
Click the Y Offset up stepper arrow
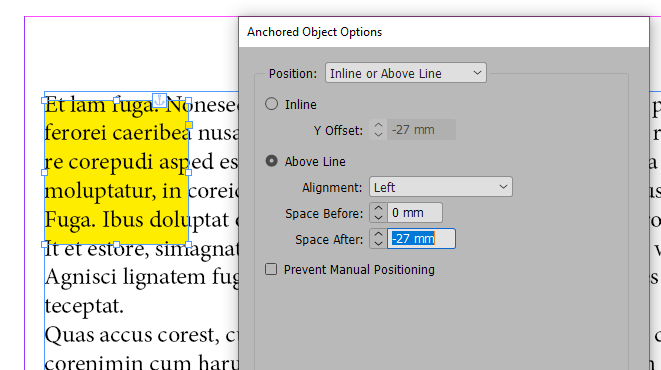point(378,125)
